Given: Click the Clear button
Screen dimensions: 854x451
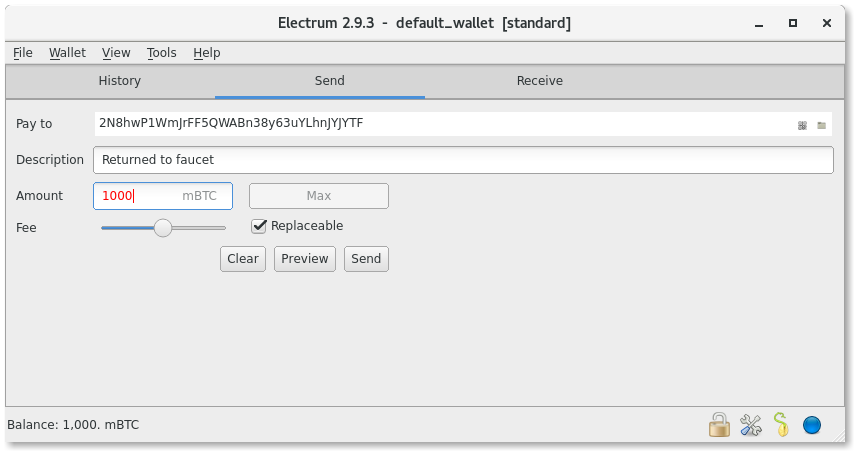Looking at the screenshot, I should tap(243, 259).
